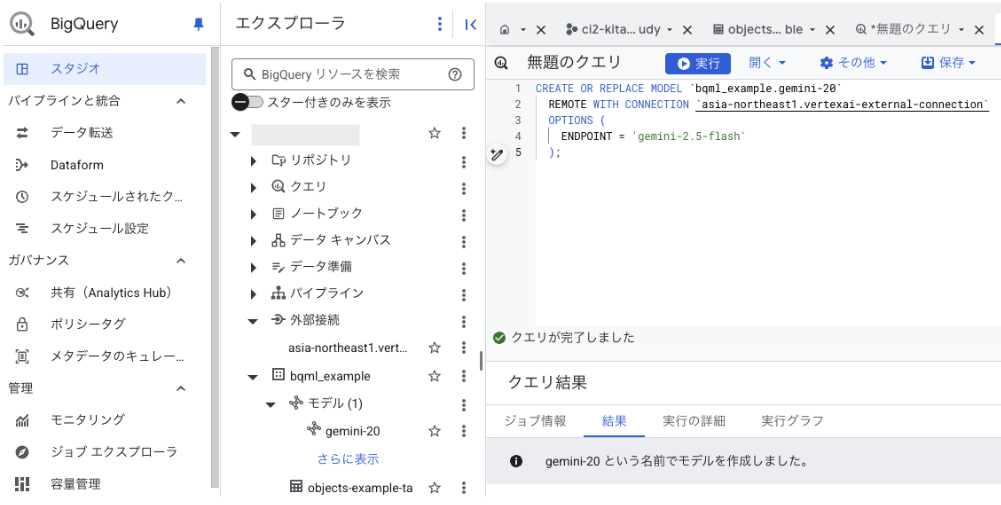The width and height of the screenshot is (1001, 505).
Task: Open the home tab icon
Action: [505, 30]
